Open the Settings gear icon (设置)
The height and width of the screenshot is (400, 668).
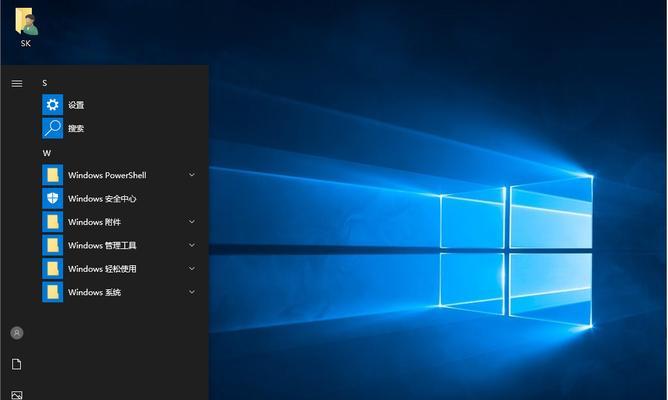click(x=52, y=105)
